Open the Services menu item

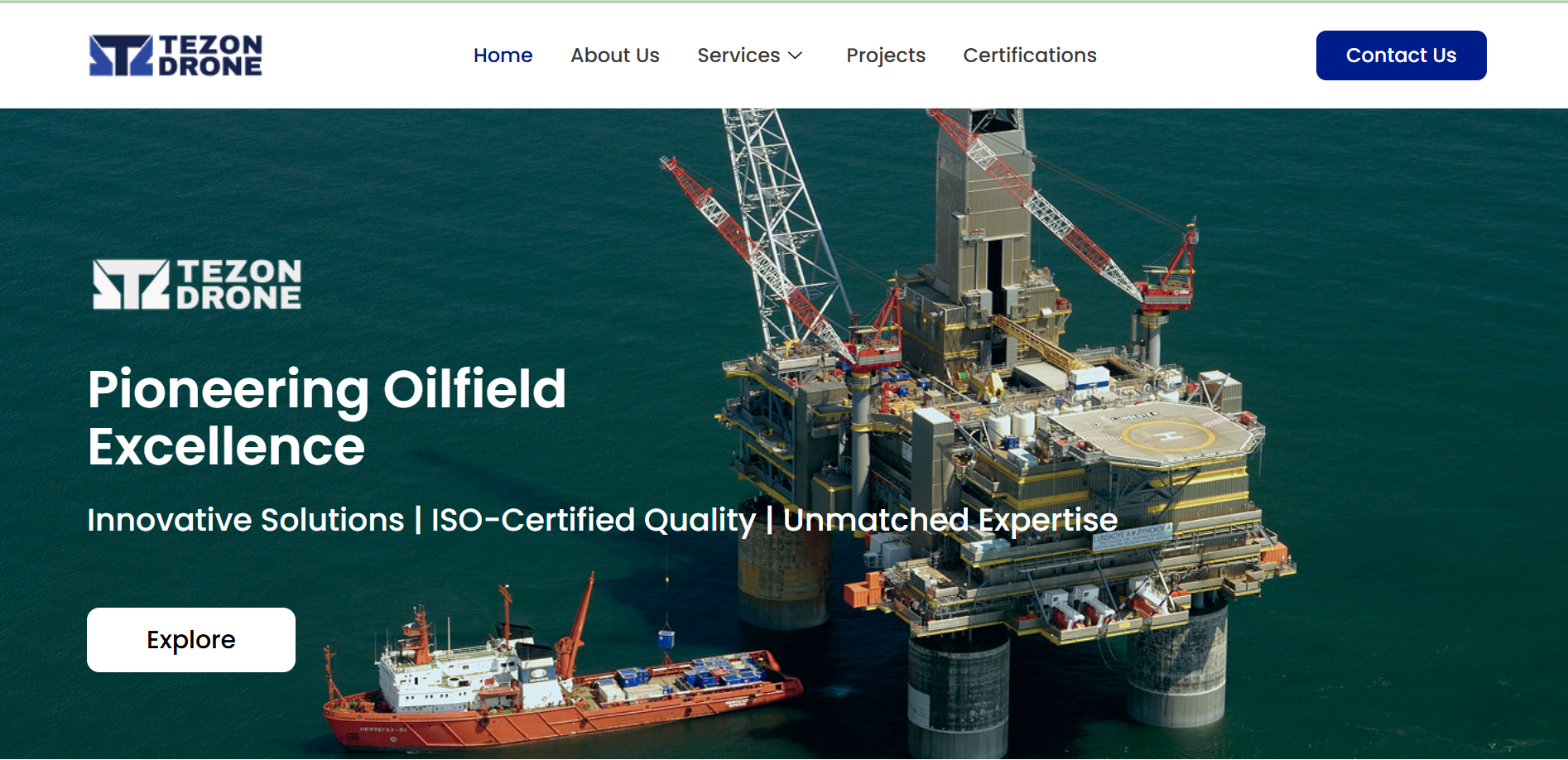tap(738, 55)
